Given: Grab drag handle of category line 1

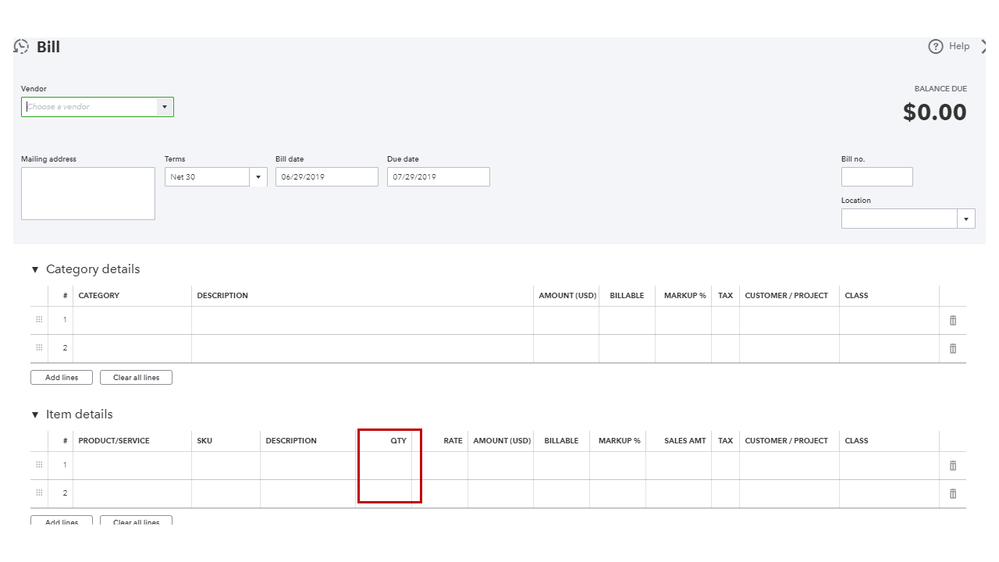Looking at the screenshot, I should [39, 320].
